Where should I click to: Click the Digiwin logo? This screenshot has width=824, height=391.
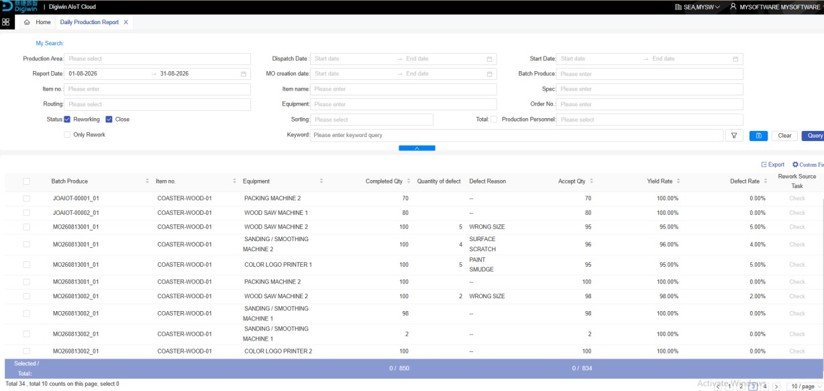coord(20,7)
